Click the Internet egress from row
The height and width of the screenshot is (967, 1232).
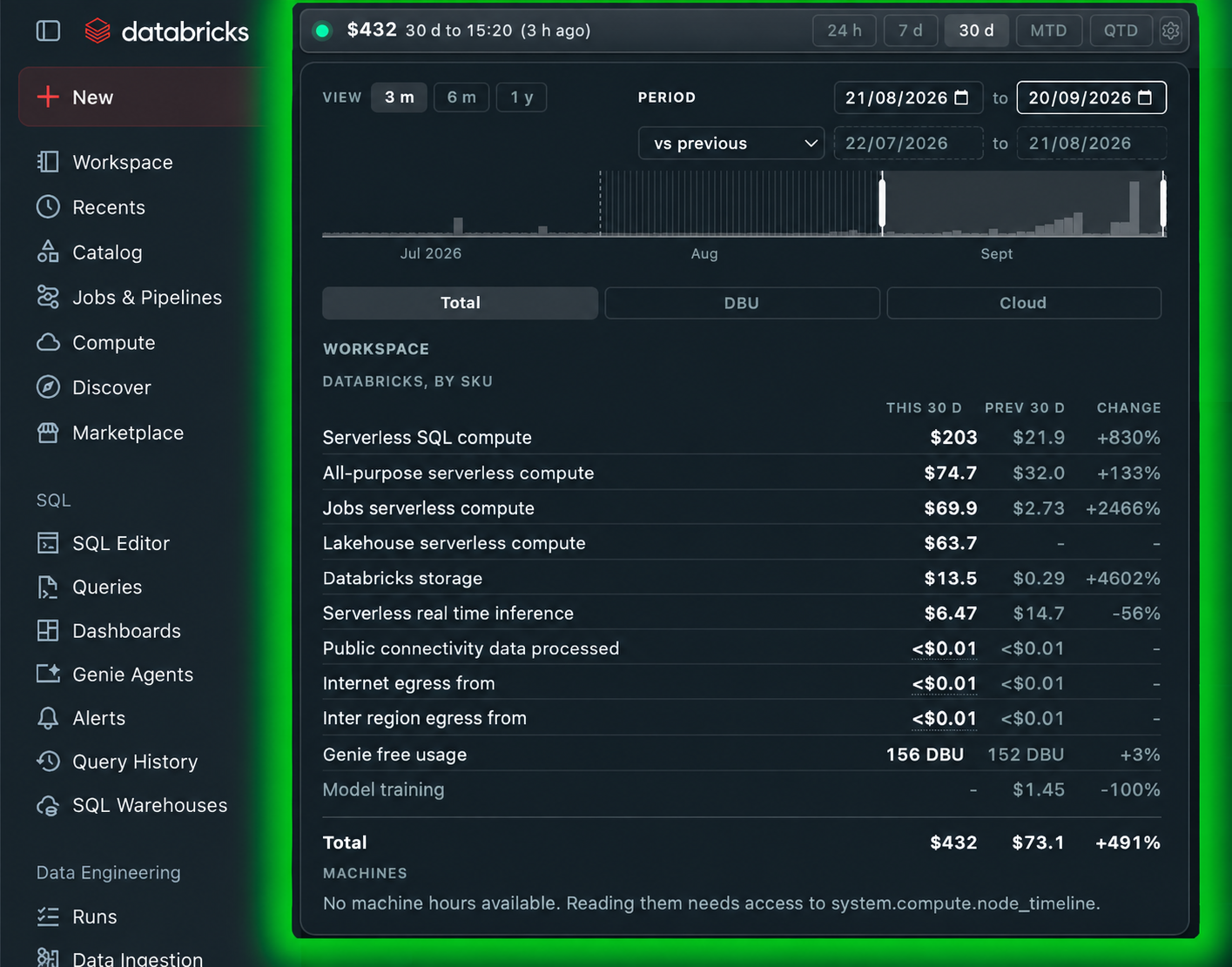[742, 683]
